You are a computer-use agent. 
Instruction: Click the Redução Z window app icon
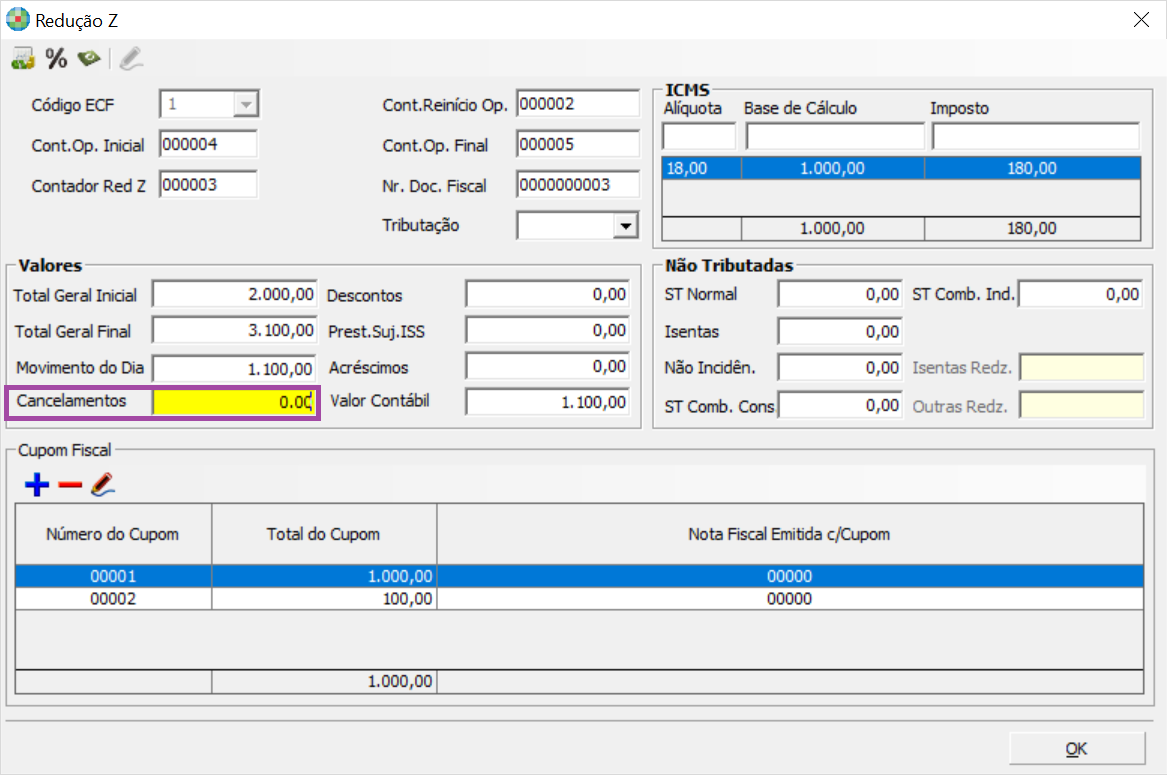click(18, 19)
